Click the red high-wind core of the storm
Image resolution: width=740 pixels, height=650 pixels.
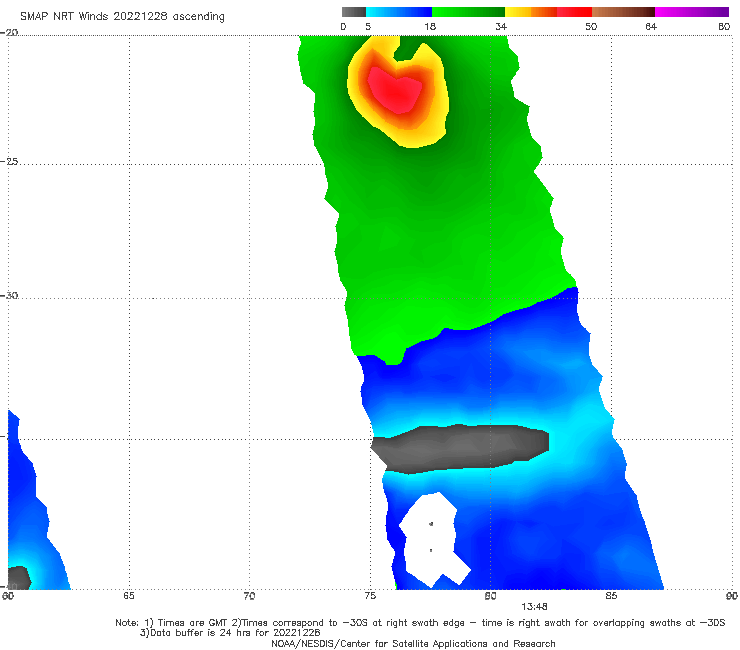[x=396, y=91]
